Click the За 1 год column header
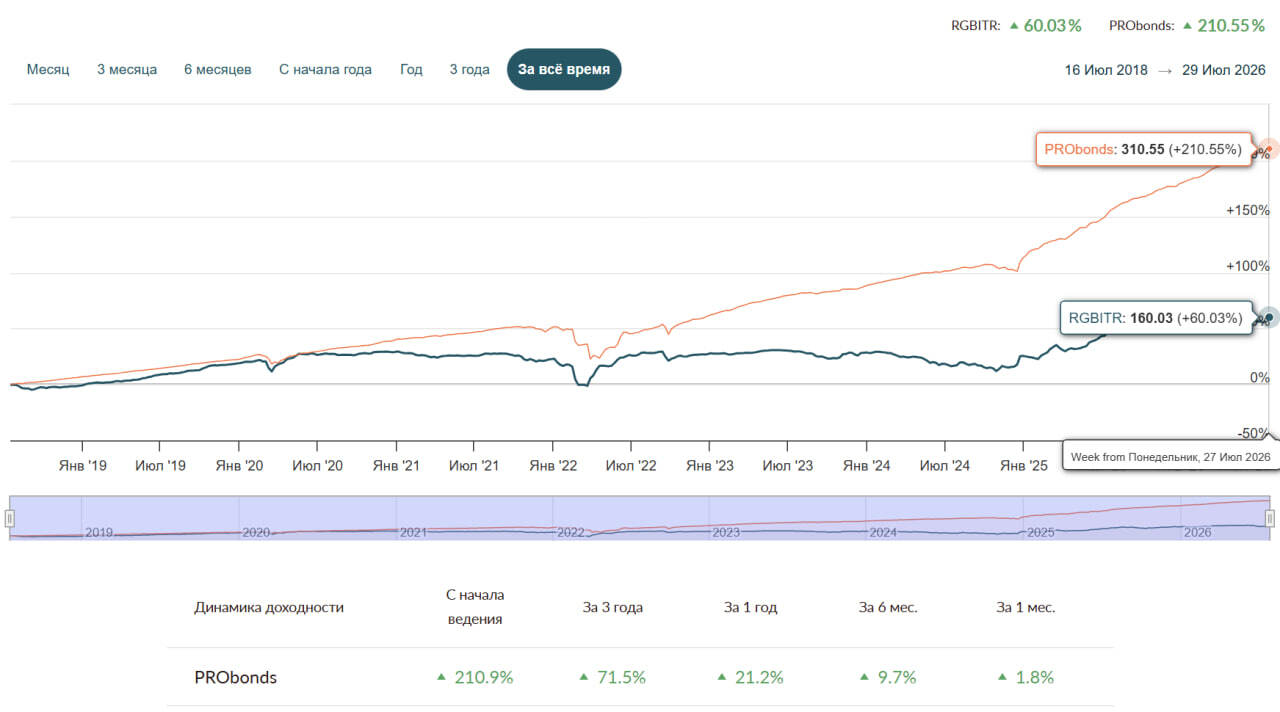Viewport: 1280px width, 712px height. [751, 607]
